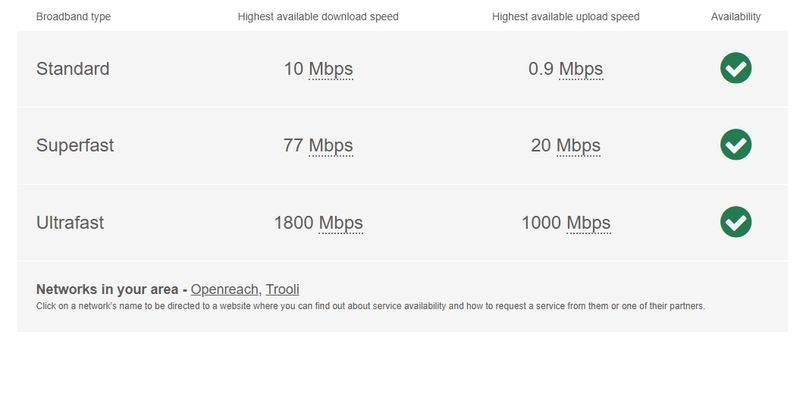Click the 1800 Ultrafast download speed value
The height and width of the screenshot is (409, 800).
pos(293,223)
